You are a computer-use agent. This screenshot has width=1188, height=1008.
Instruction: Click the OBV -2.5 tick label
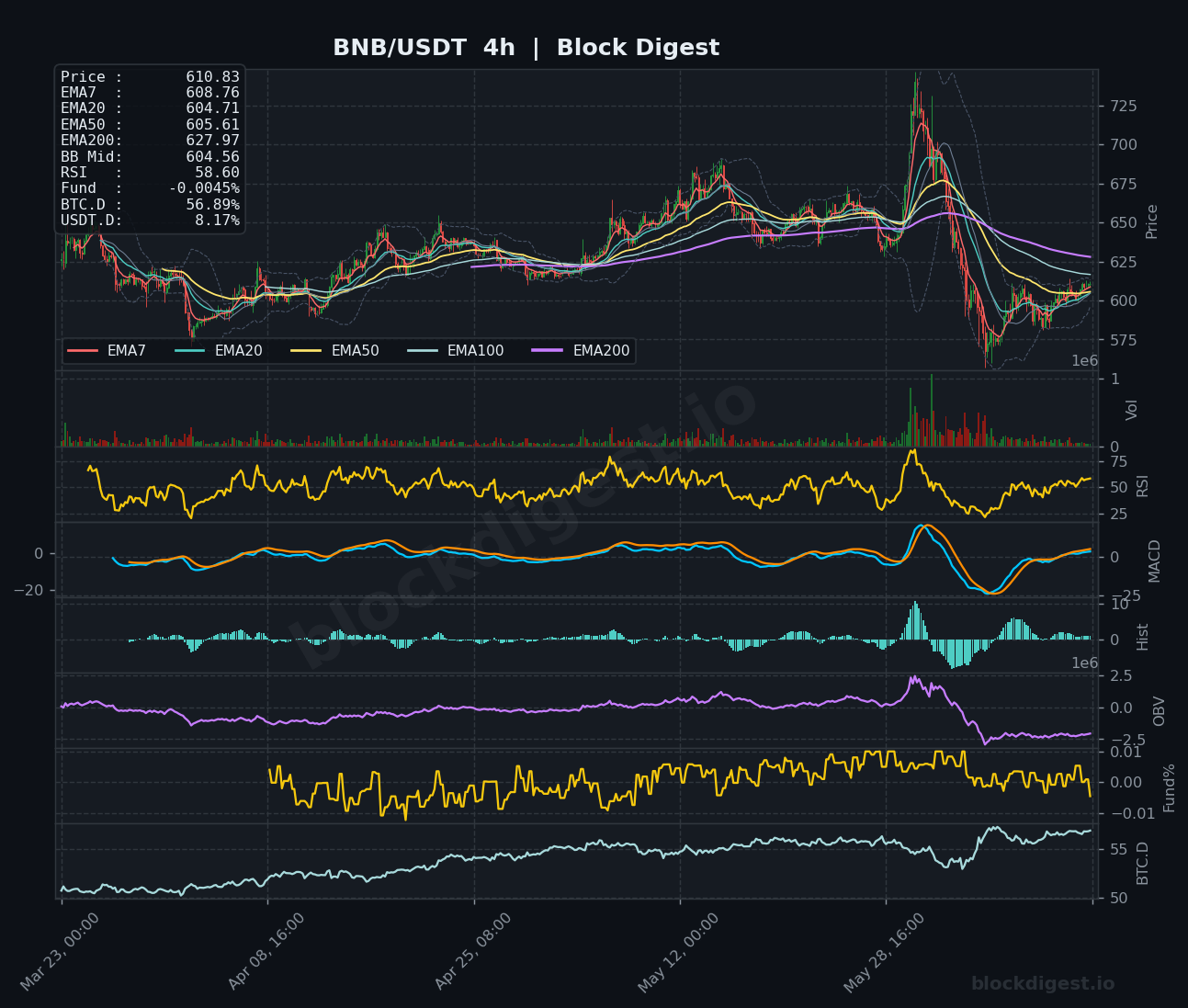coord(1126,741)
